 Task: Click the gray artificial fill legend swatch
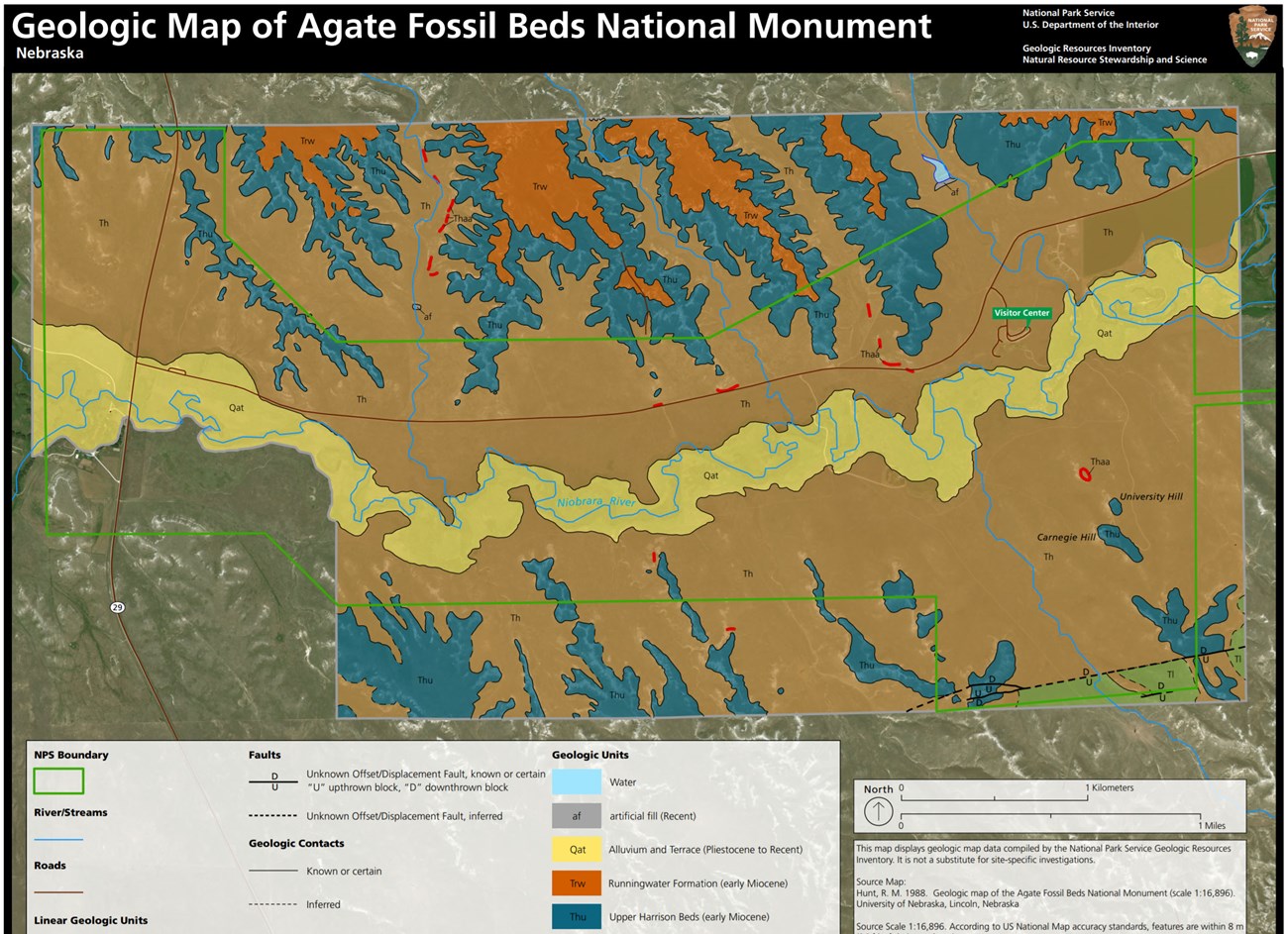[577, 816]
